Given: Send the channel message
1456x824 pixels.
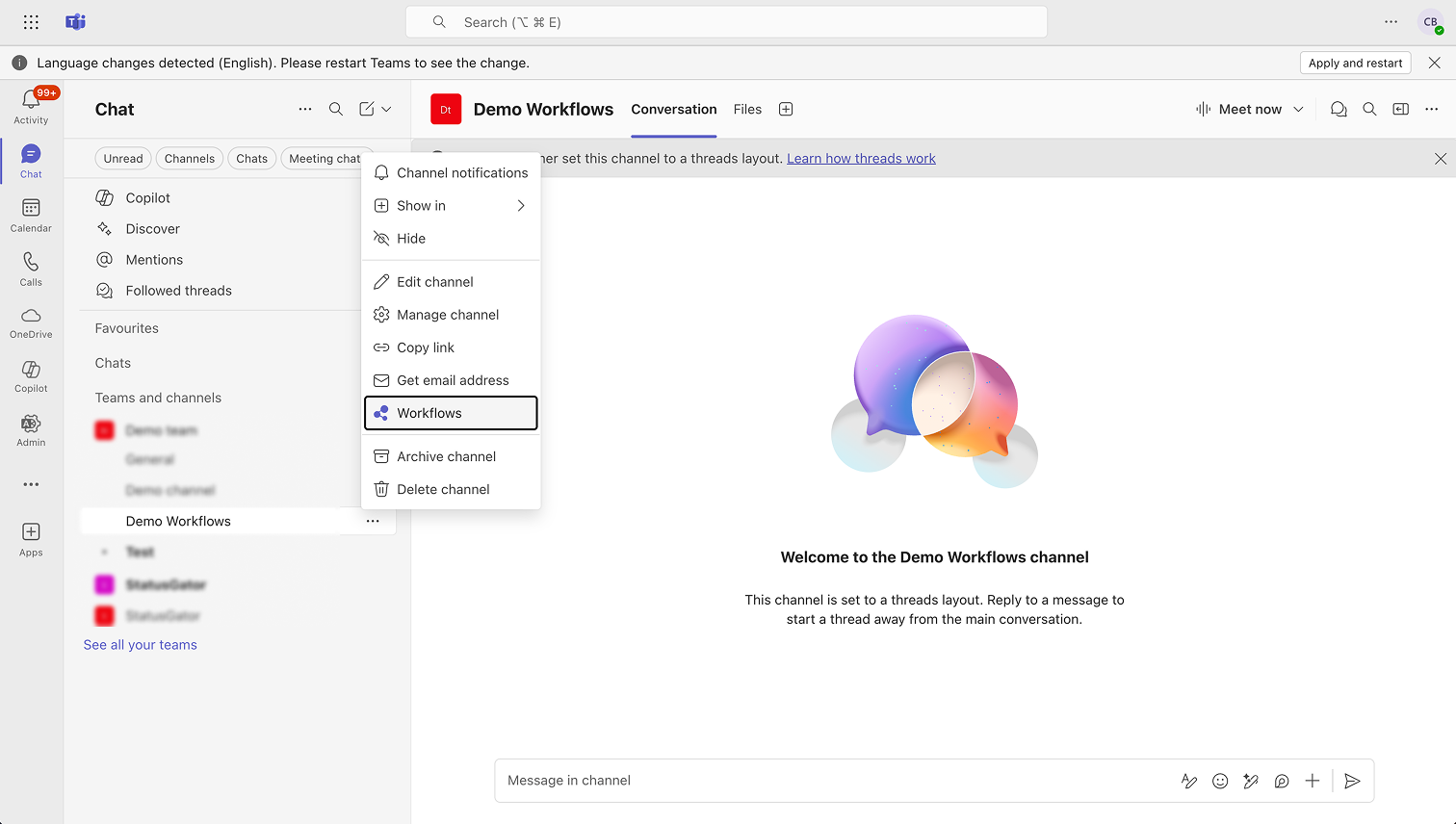Looking at the screenshot, I should point(1352,781).
